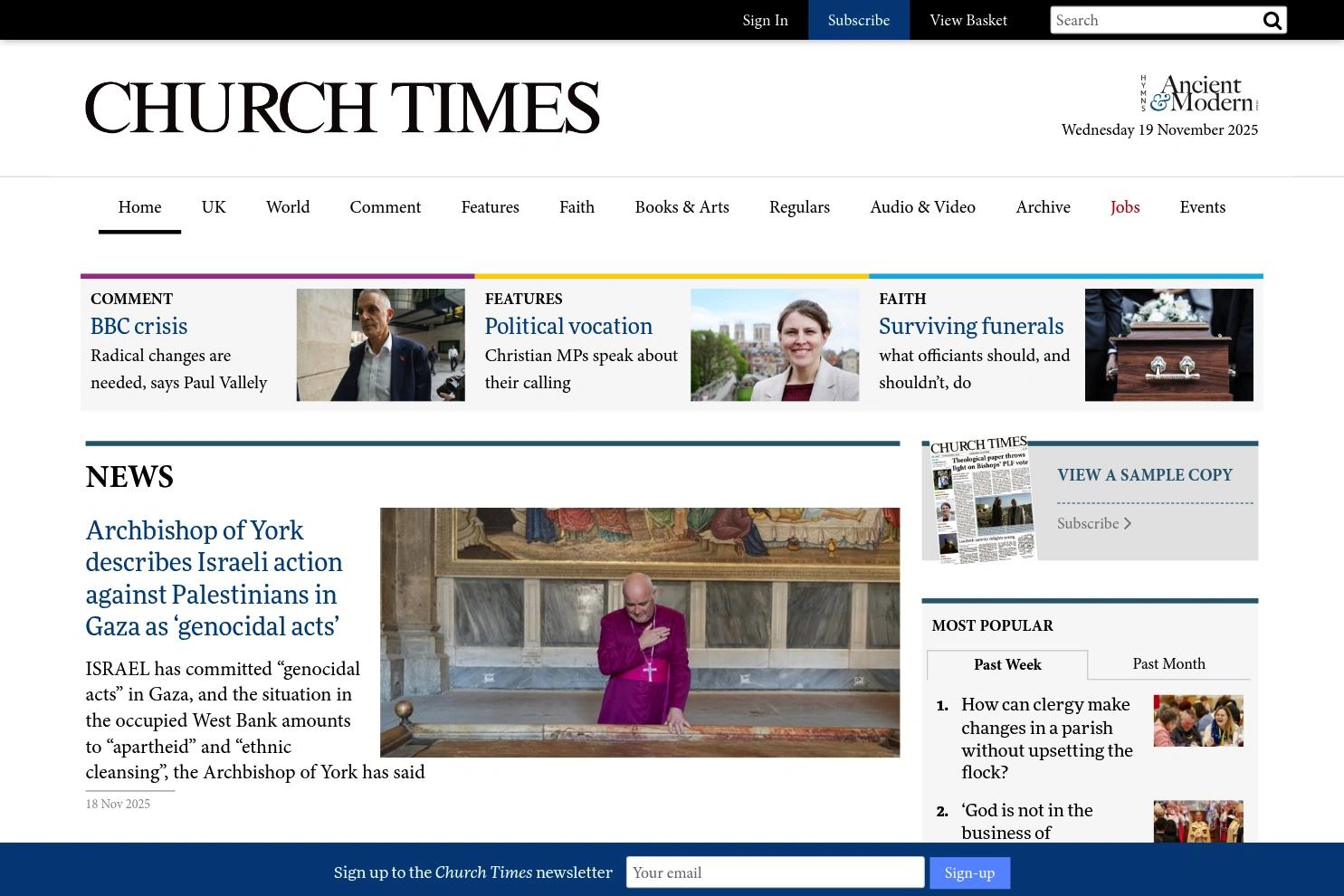Click 'Christian MPs speak about their calling' text

tap(581, 368)
